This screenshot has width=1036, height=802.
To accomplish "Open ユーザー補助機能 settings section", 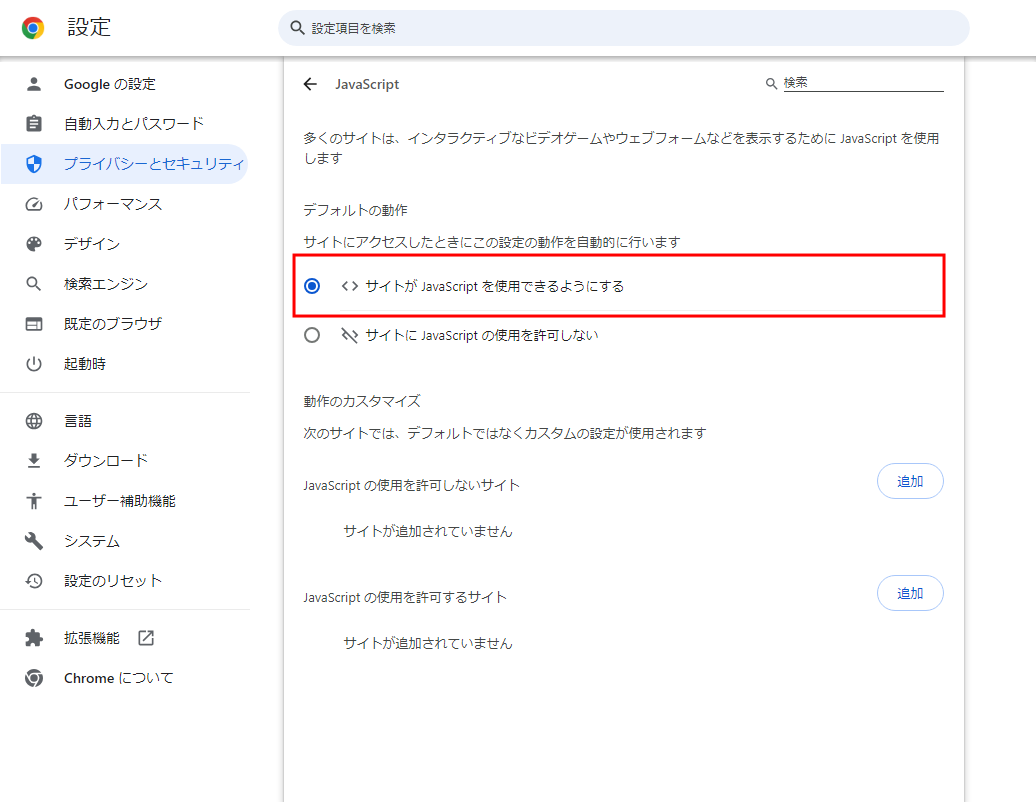I will pos(124,501).
